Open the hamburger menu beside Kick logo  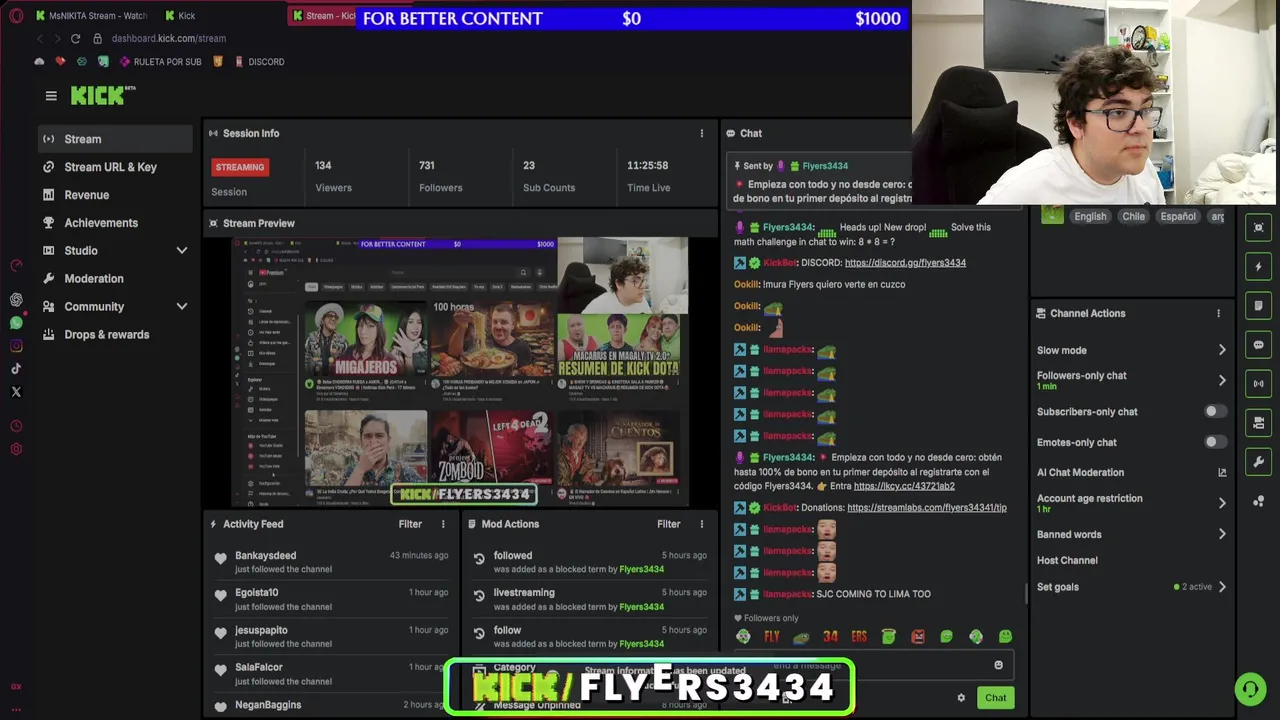tap(51, 96)
